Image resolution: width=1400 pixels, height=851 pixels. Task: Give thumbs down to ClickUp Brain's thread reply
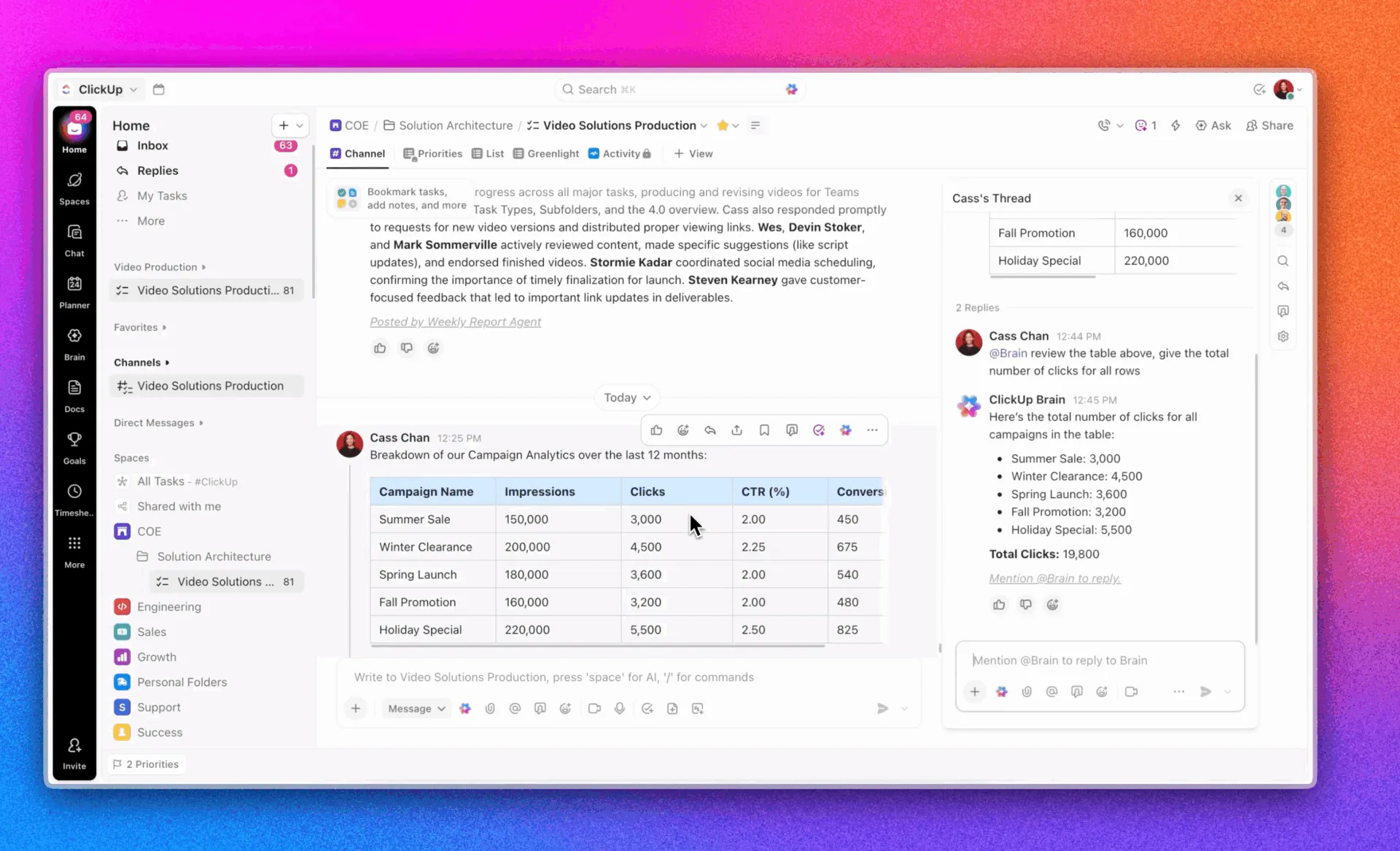pos(1026,604)
